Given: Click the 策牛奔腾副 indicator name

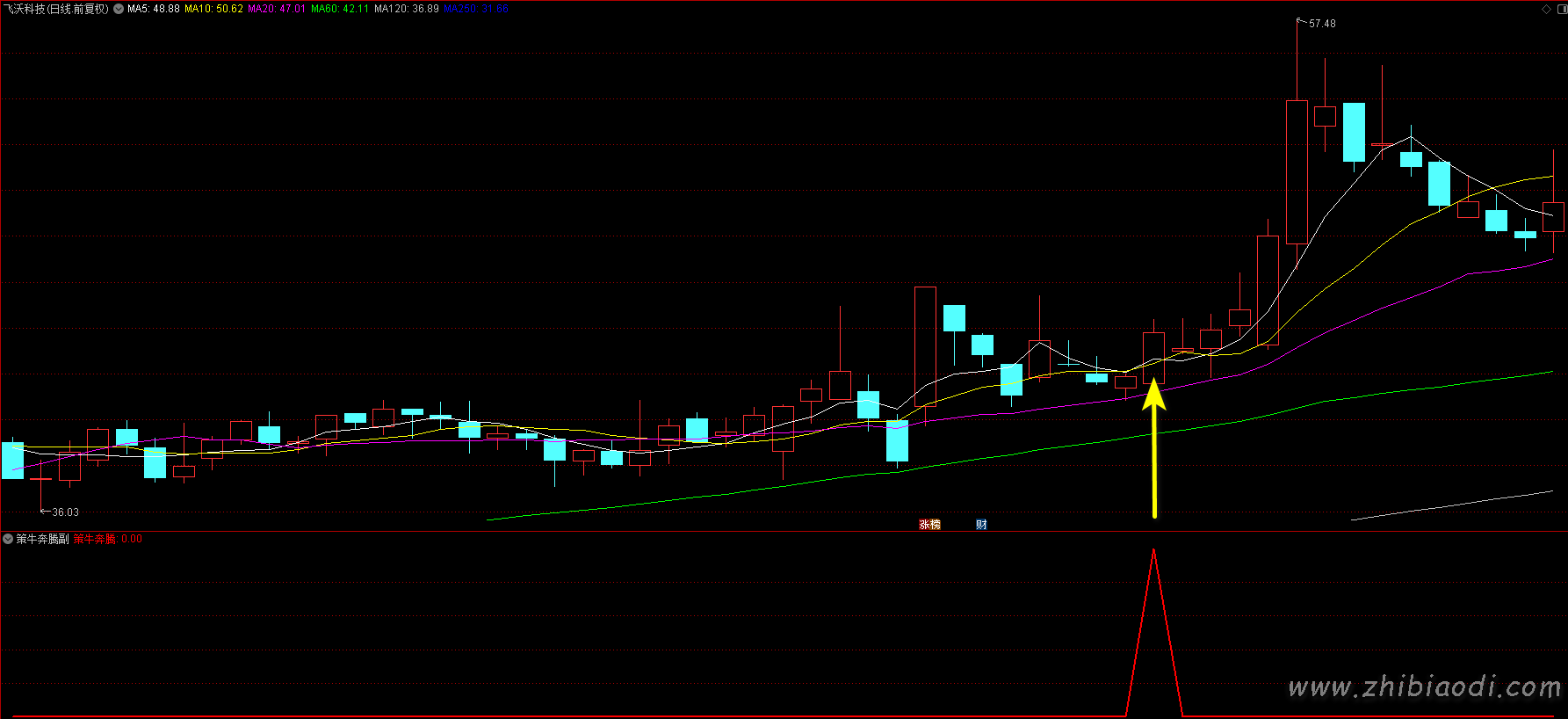Looking at the screenshot, I should (42, 539).
